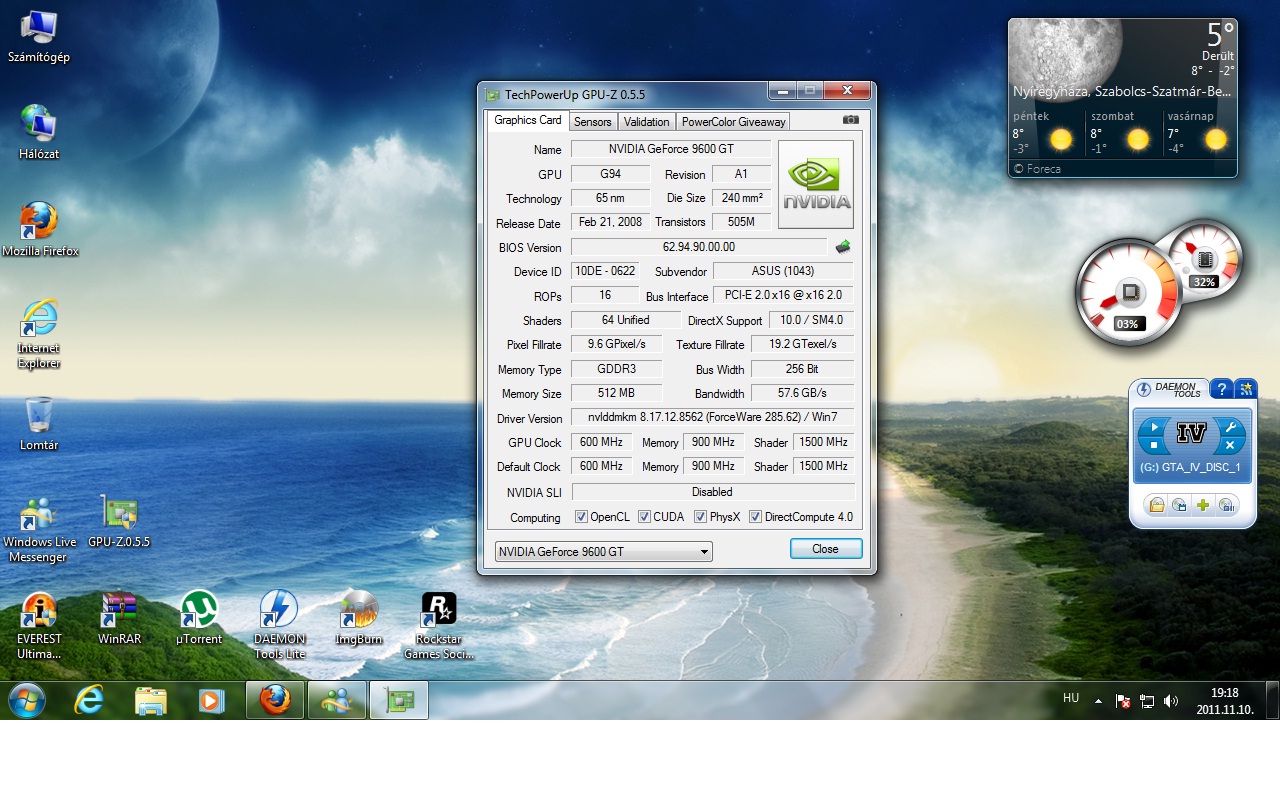Click the NVIDIA SLI Disabled field
Viewport: 1280px width, 800px height.
coord(713,492)
